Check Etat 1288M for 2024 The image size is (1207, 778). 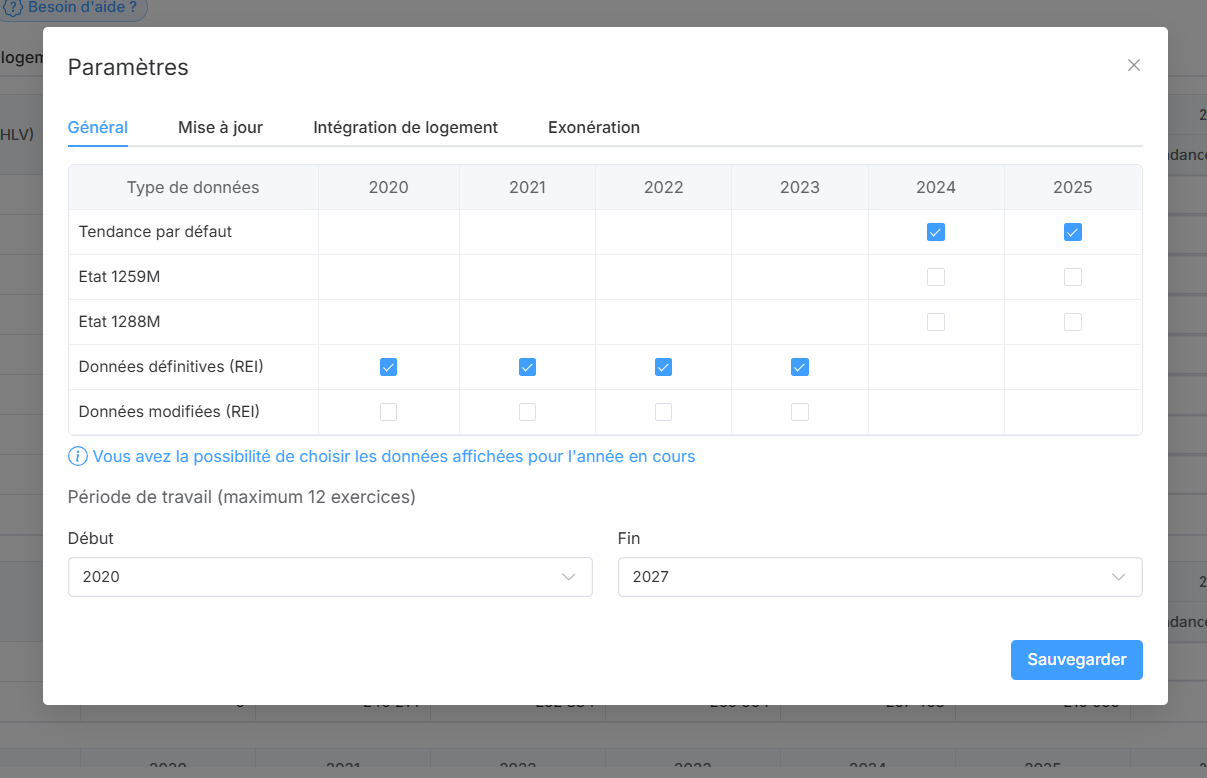[936, 322]
